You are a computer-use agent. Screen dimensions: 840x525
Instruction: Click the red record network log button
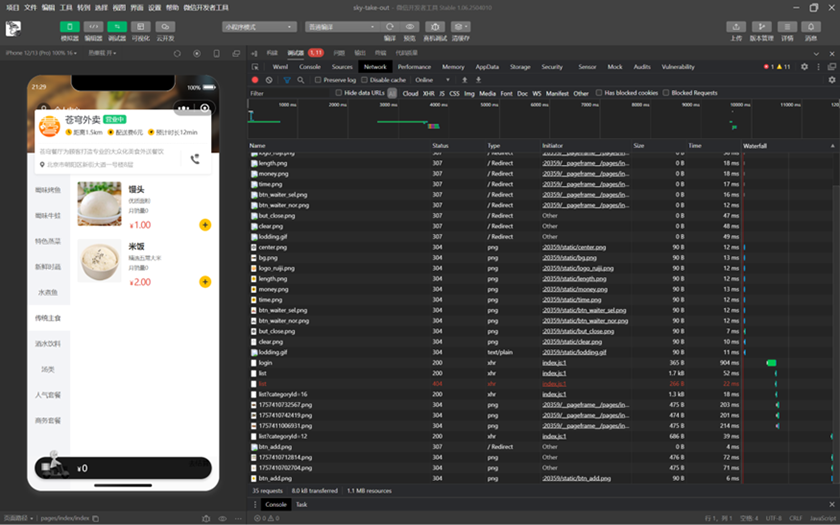click(x=255, y=80)
